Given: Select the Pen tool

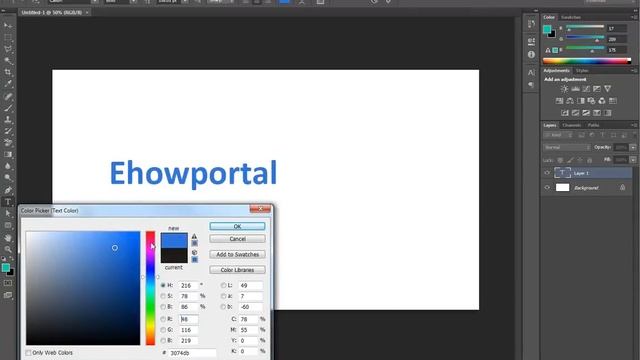Looking at the screenshot, I should pyautogui.click(x=8, y=190).
